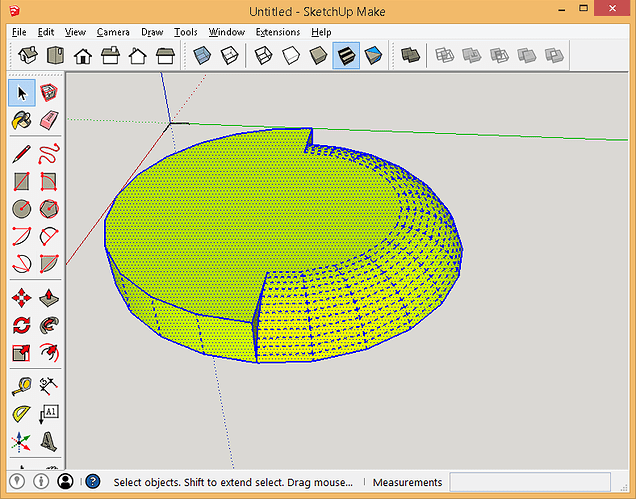Enable Shaded face style
The image size is (636, 499).
click(318, 56)
